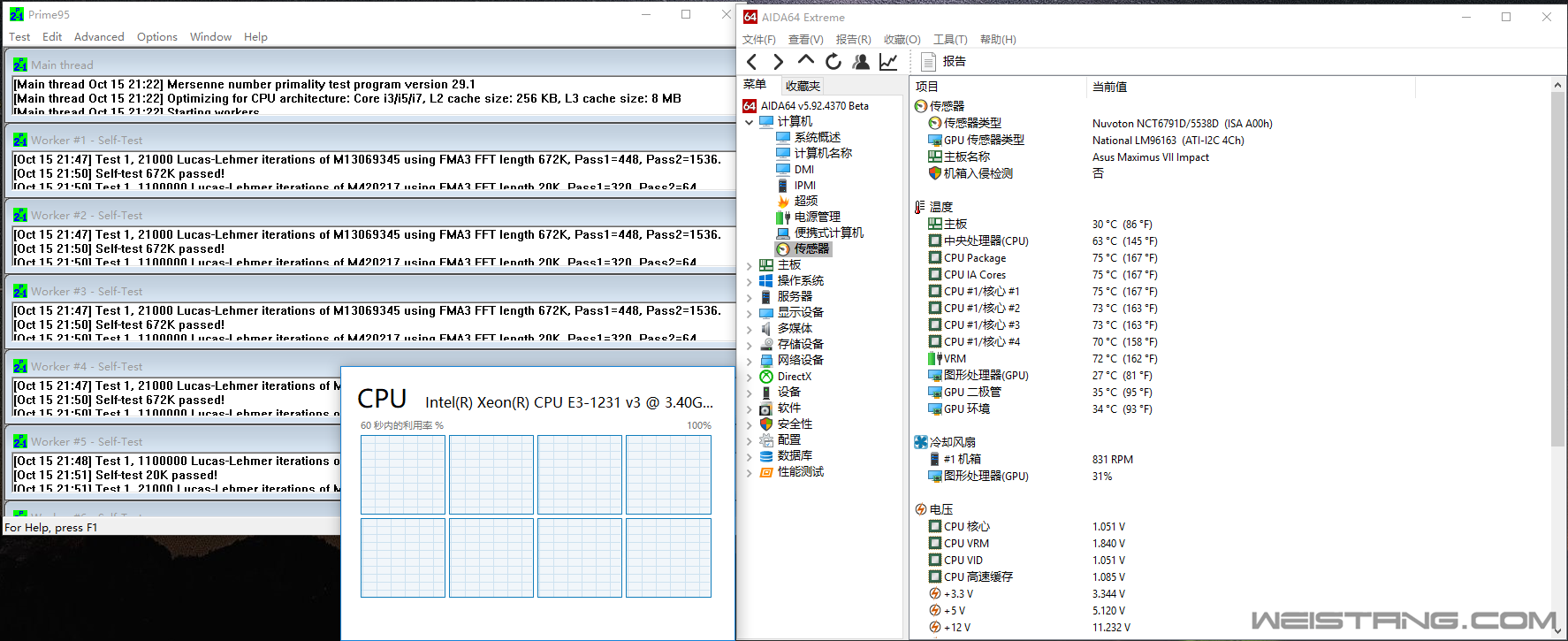The height and width of the screenshot is (641, 1568).
Task: Select the 性能测试 benchmark icon
Action: pyautogui.click(x=766, y=471)
